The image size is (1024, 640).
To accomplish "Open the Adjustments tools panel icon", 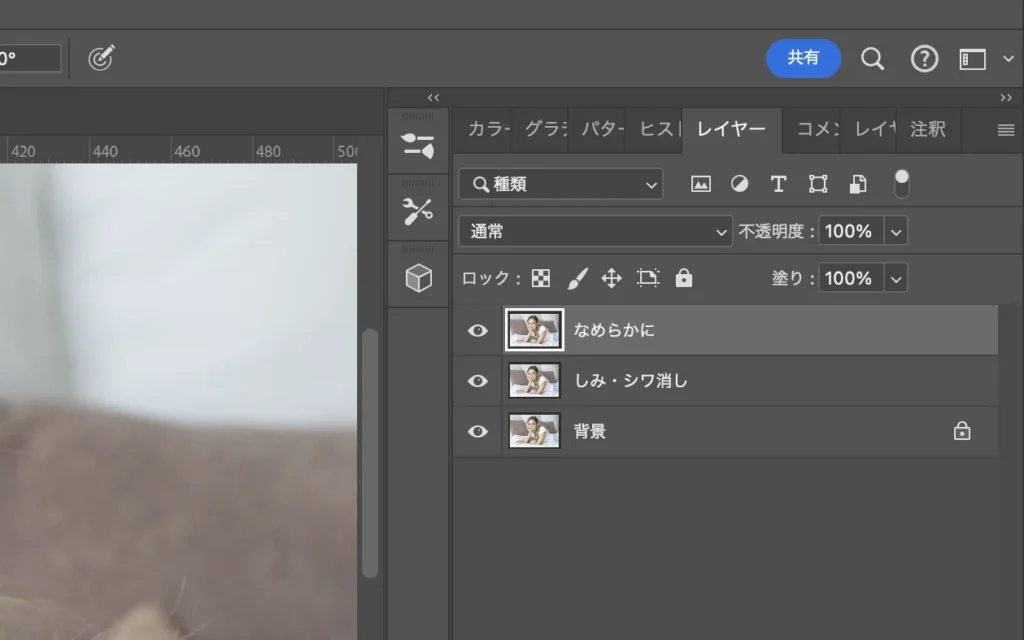I will click(418, 211).
